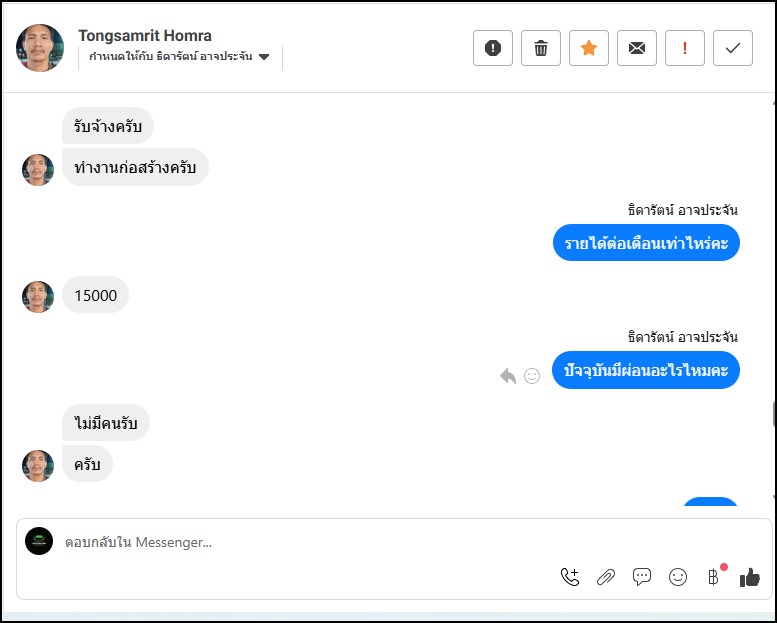Open the baht payment request icon
This screenshot has height=623, width=777.
[714, 577]
